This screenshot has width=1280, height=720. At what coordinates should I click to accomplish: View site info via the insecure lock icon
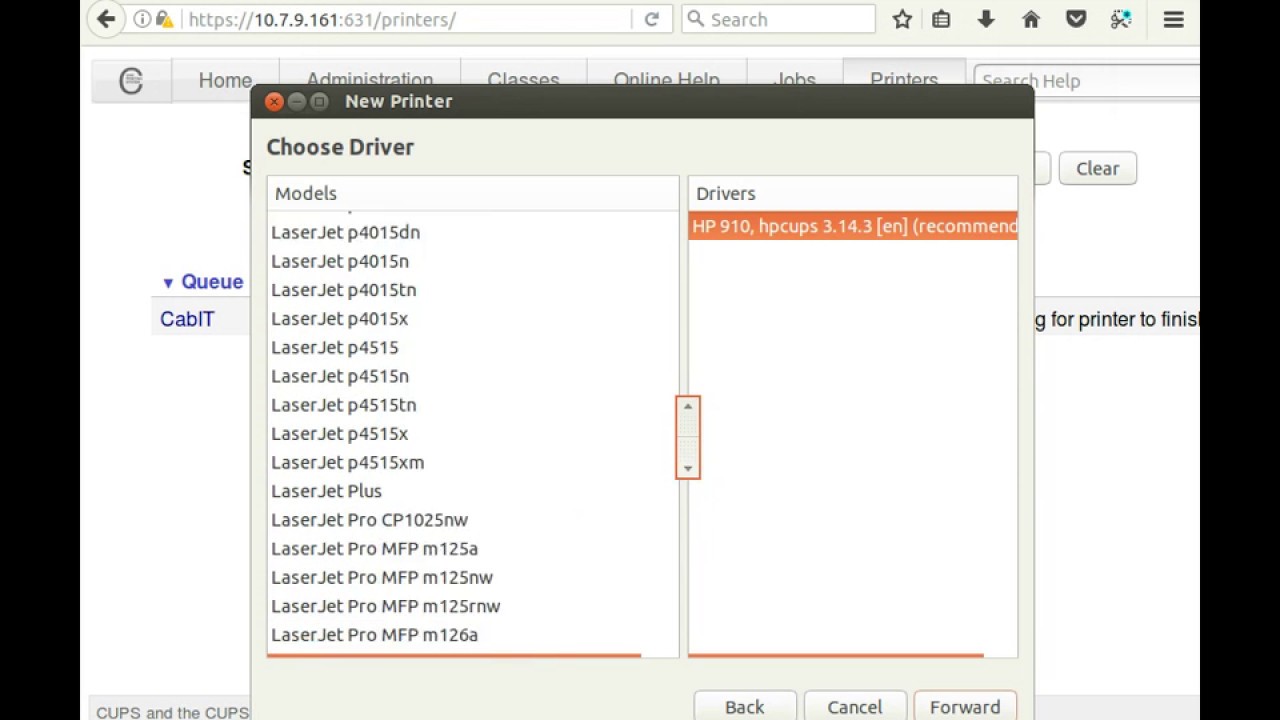[x=165, y=19]
